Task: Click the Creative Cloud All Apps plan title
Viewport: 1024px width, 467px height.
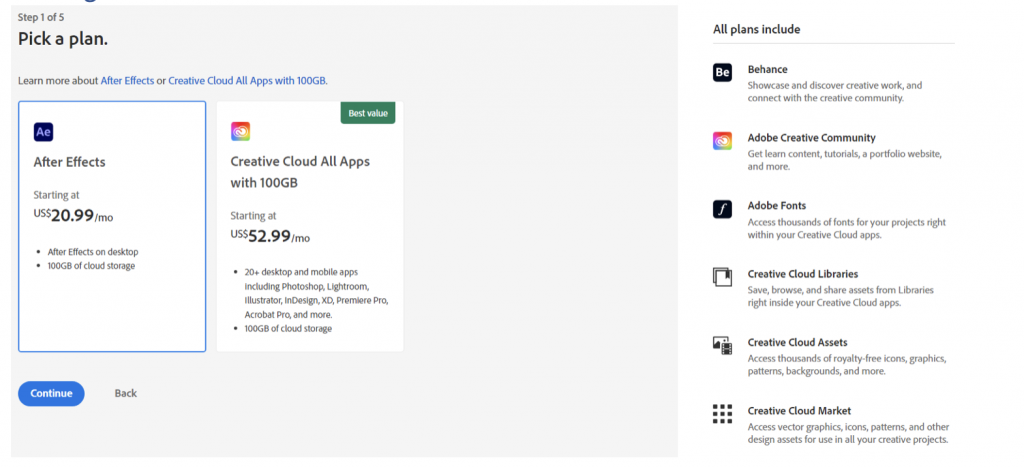Action: tap(300, 172)
